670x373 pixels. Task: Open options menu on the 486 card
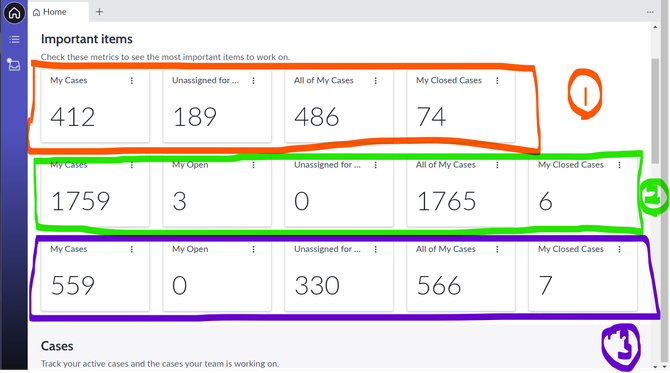pos(376,80)
